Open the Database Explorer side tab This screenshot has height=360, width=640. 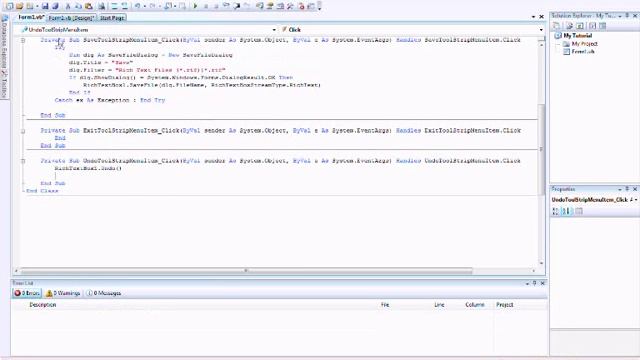[4, 42]
